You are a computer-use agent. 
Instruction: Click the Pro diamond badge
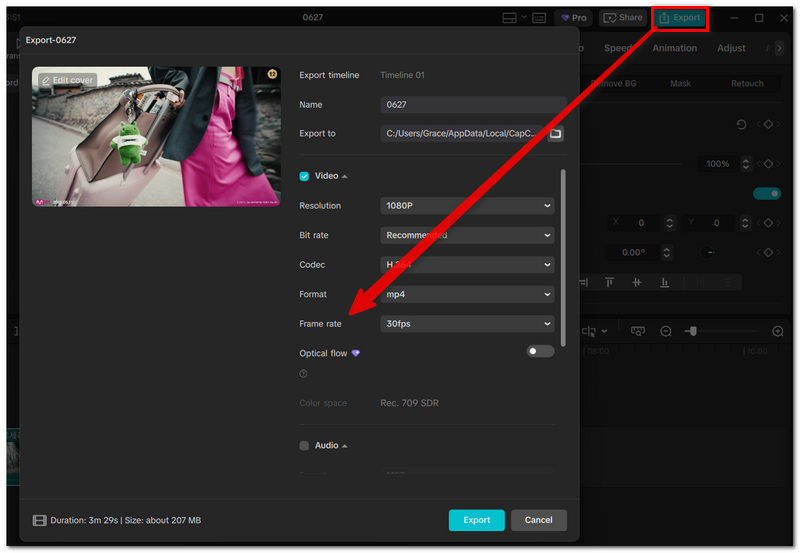click(x=573, y=18)
